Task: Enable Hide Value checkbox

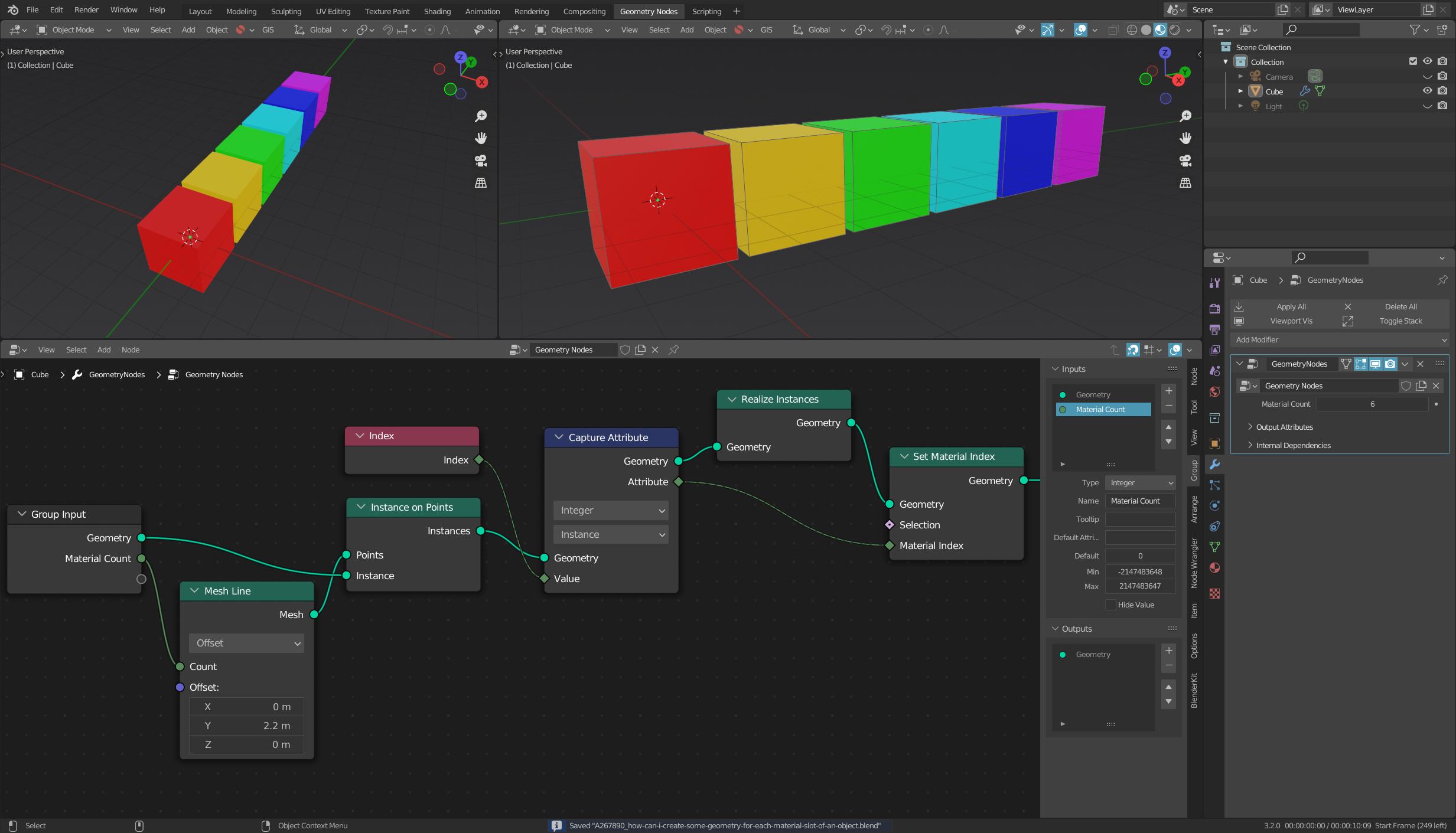Action: pos(1110,605)
